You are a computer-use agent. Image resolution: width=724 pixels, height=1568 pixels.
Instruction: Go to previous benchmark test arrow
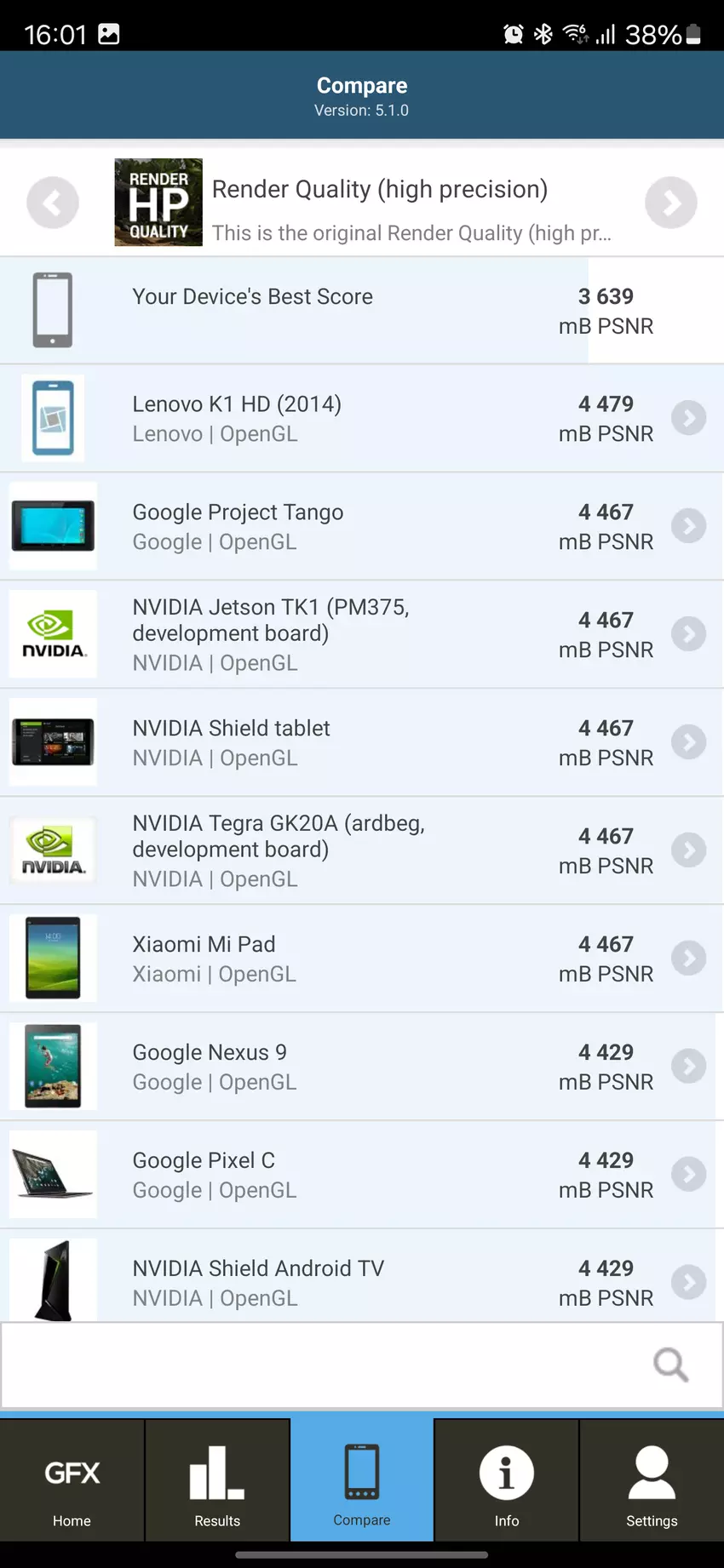[x=53, y=203]
